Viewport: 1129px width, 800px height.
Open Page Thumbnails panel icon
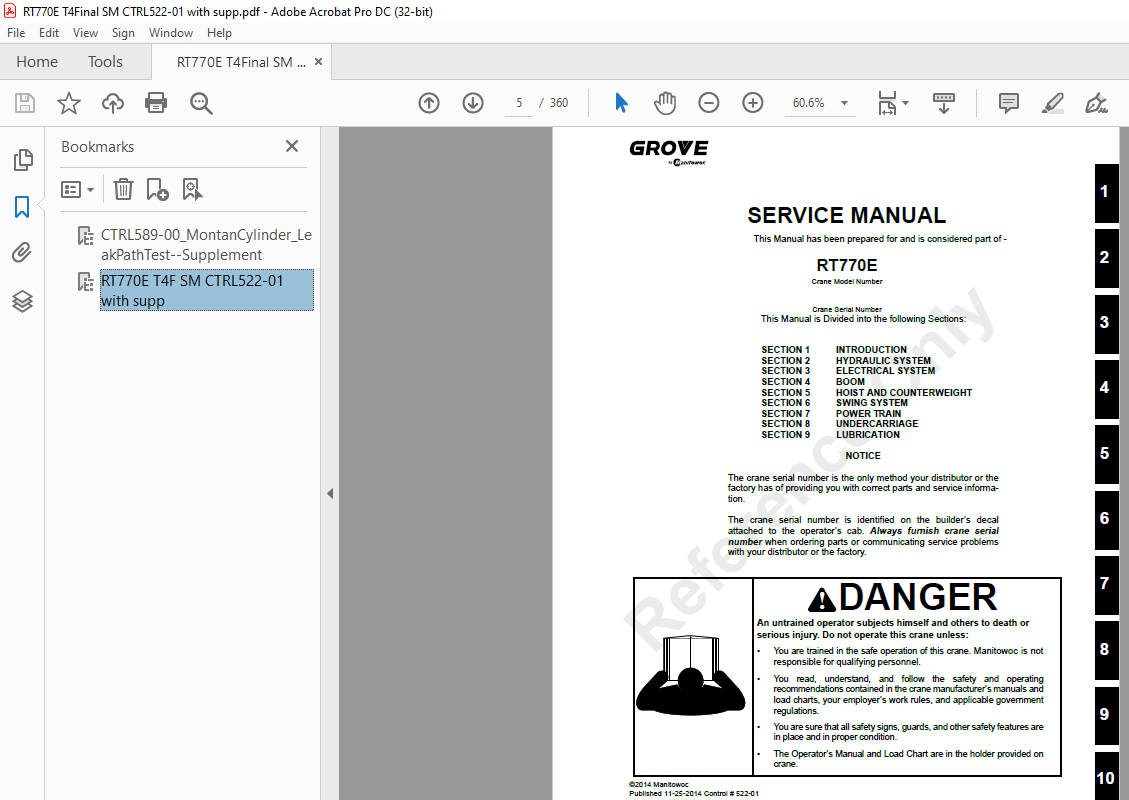22,160
